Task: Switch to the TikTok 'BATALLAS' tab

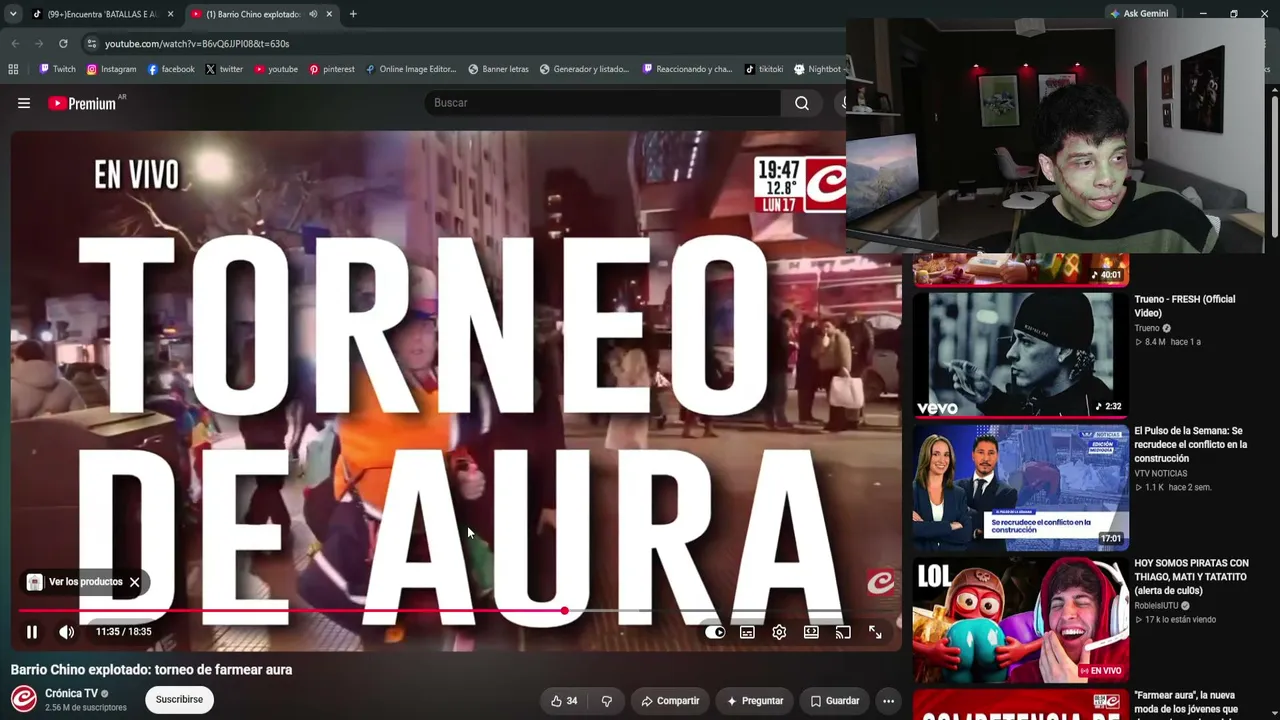Action: pyautogui.click(x=103, y=14)
